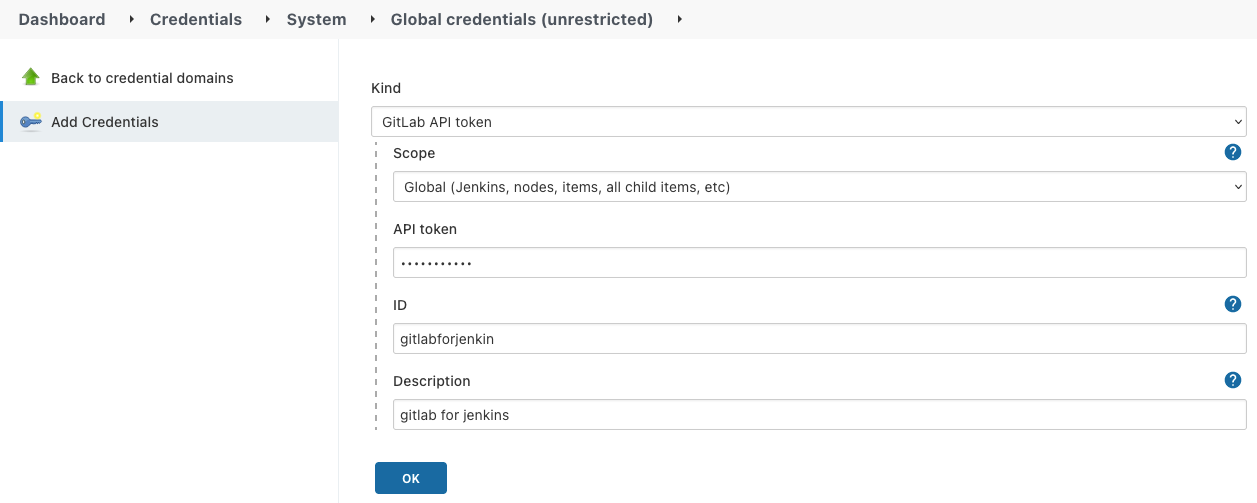
Task: Open help for the ID field
Action: click(1232, 304)
